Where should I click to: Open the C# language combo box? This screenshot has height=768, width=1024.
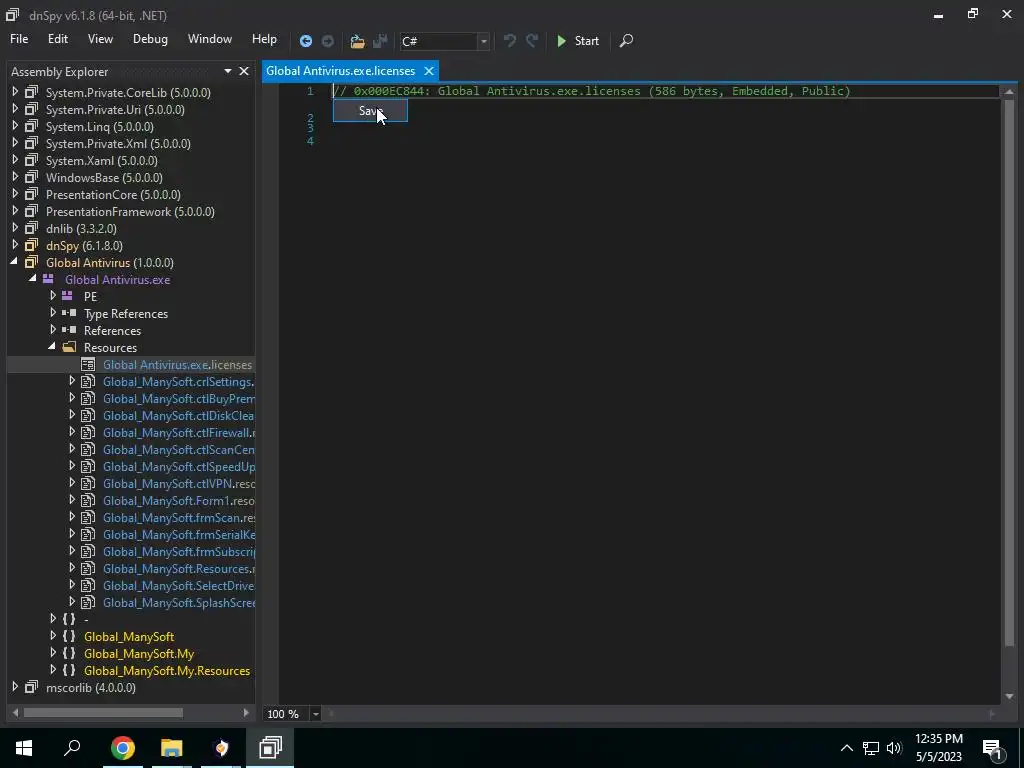(x=445, y=41)
